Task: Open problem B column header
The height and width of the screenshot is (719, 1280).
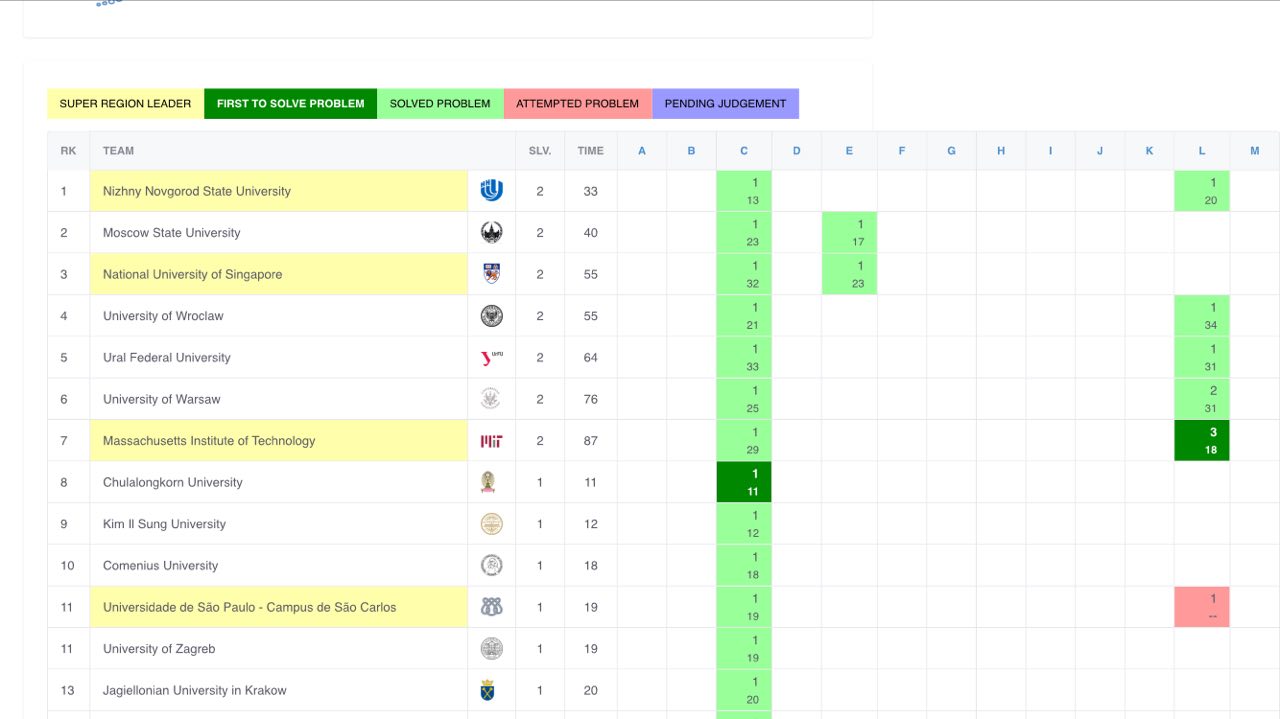Action: tap(691, 151)
